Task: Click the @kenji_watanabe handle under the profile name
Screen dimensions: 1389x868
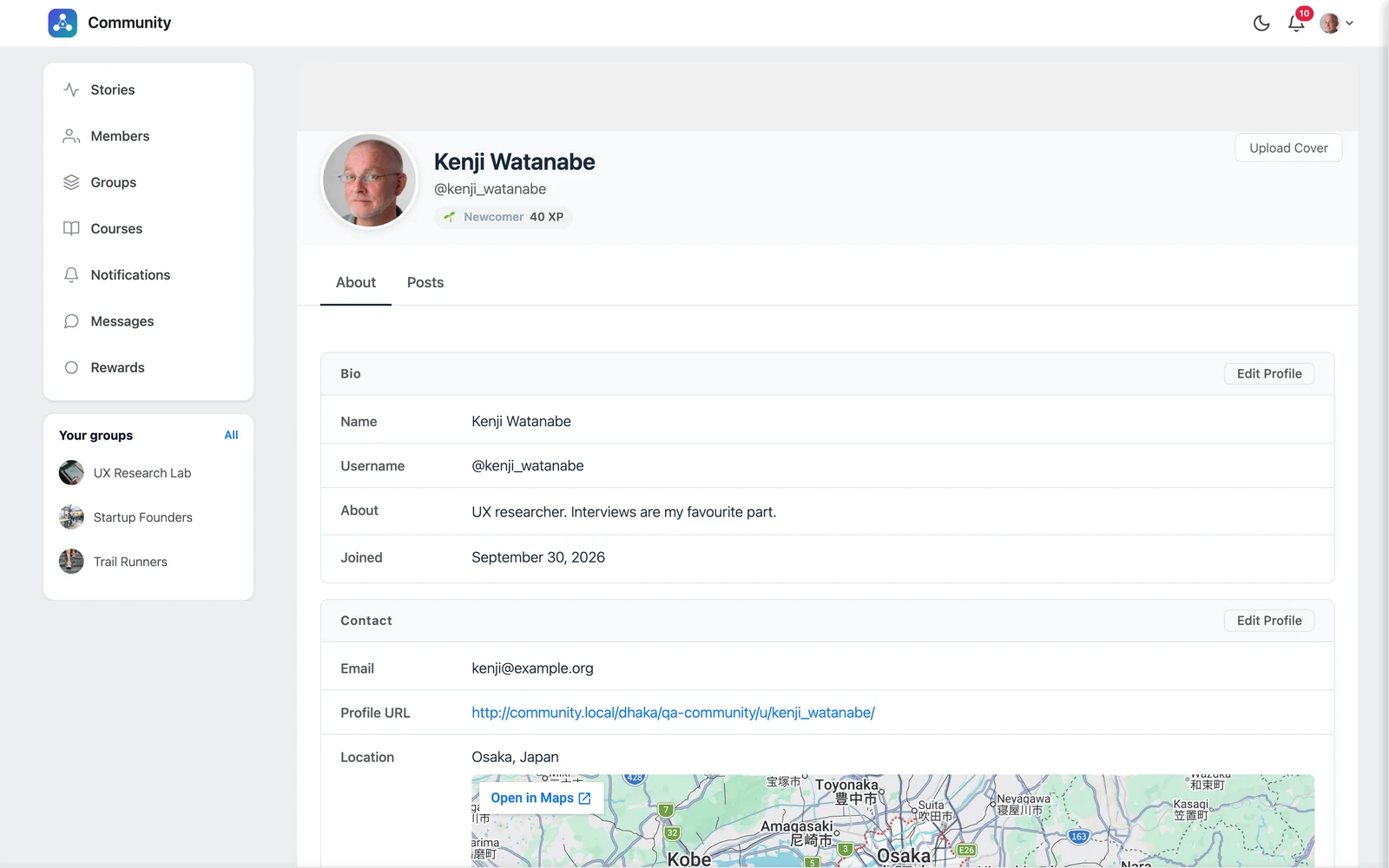Action: point(490,189)
